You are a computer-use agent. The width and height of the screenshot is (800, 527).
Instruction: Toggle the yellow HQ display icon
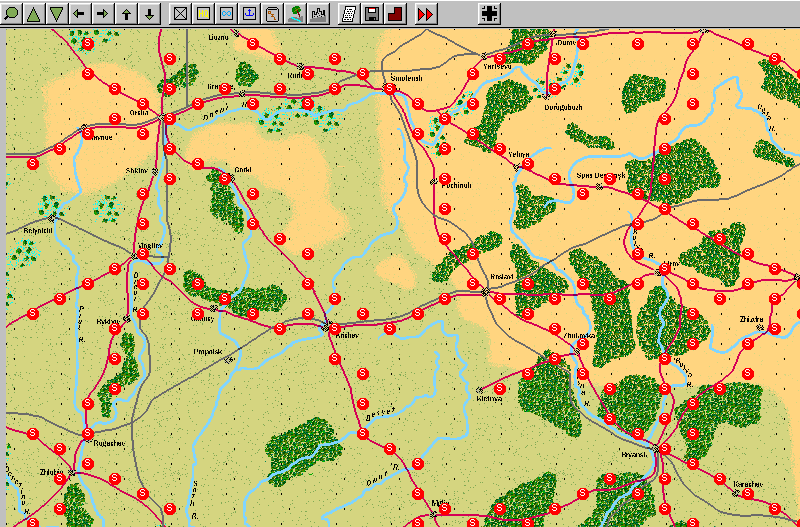[203, 14]
